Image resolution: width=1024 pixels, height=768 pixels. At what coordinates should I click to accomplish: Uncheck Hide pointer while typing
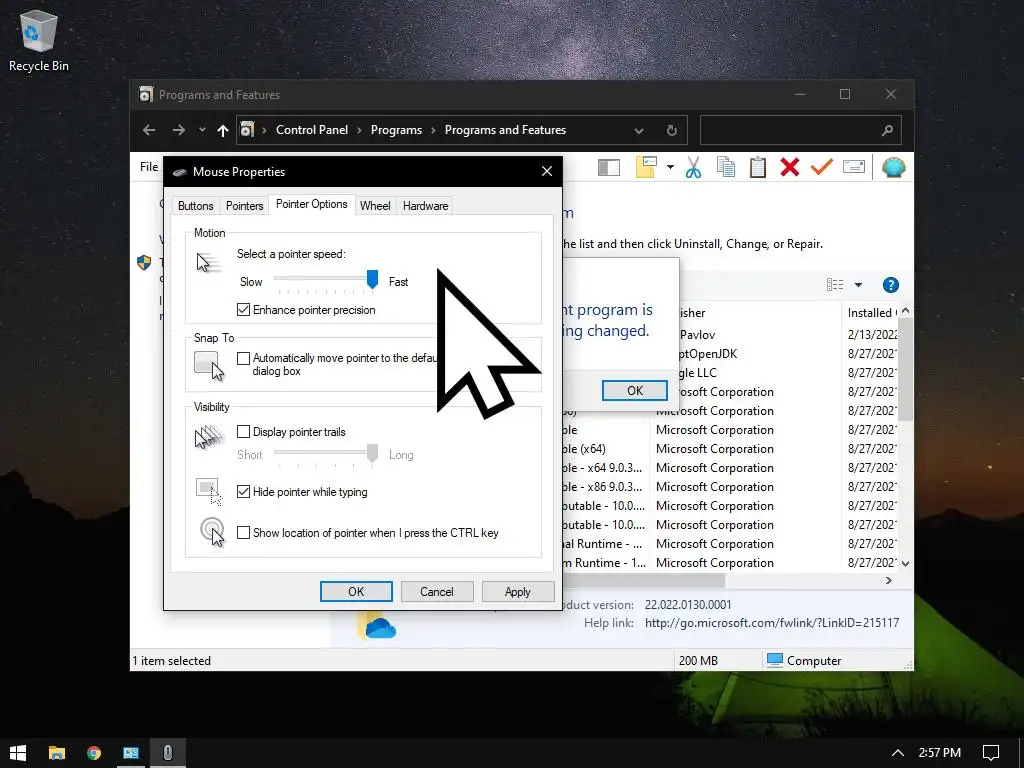coord(243,492)
